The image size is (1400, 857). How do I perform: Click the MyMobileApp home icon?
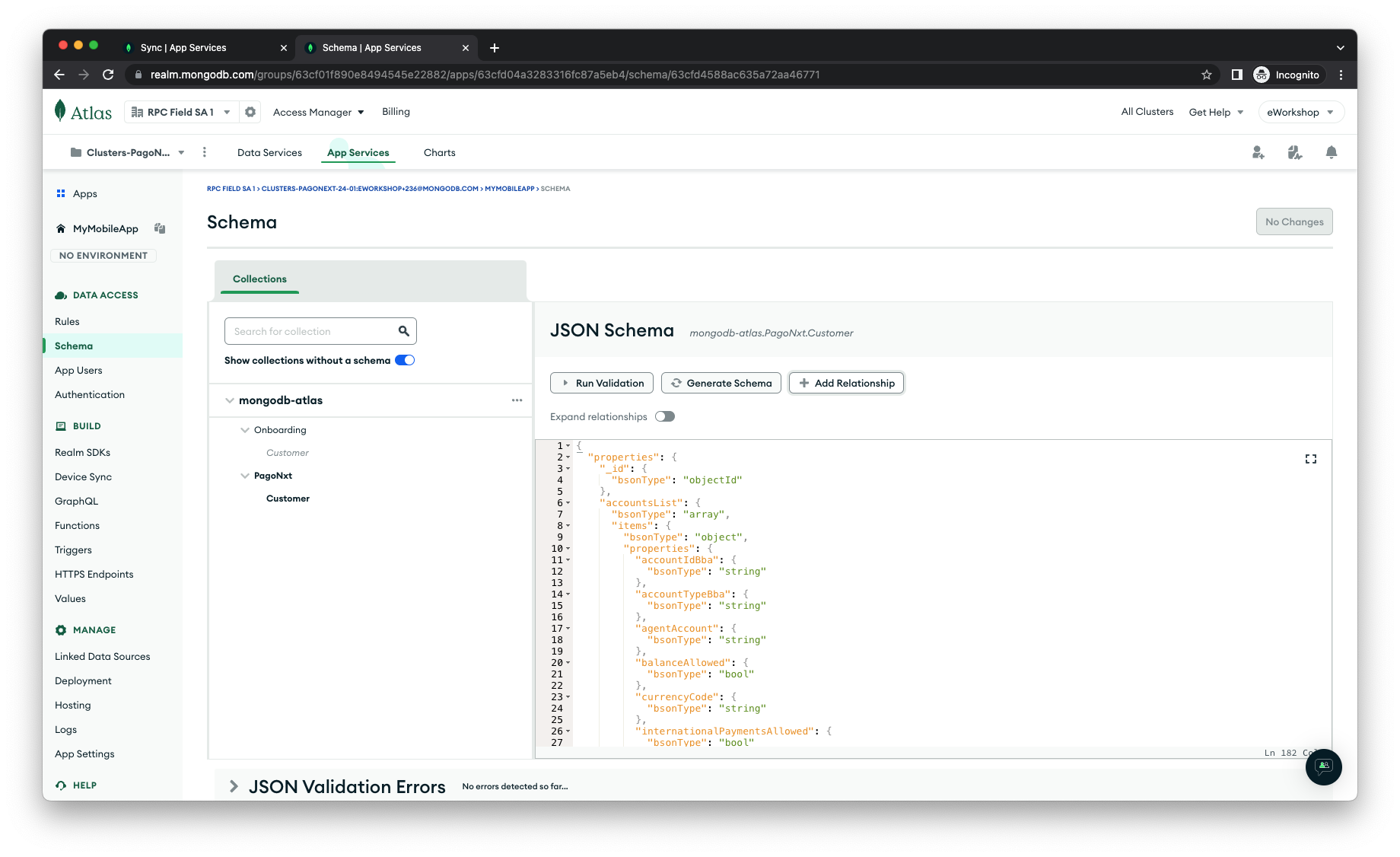pyautogui.click(x=61, y=228)
